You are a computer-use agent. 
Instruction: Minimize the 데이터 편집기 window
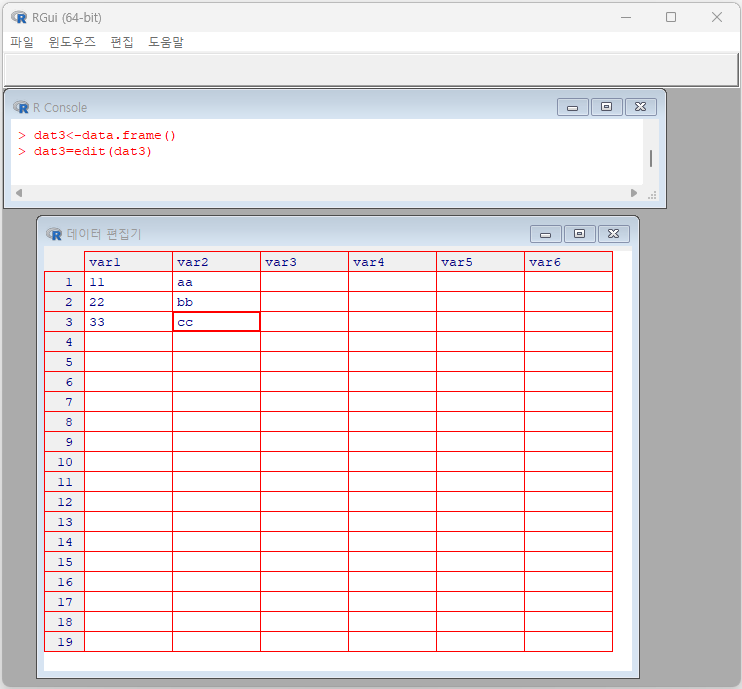point(546,234)
